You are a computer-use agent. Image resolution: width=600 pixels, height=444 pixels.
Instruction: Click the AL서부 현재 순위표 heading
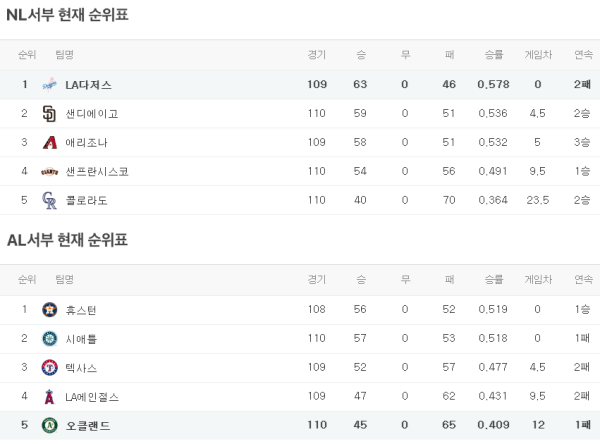click(67, 240)
